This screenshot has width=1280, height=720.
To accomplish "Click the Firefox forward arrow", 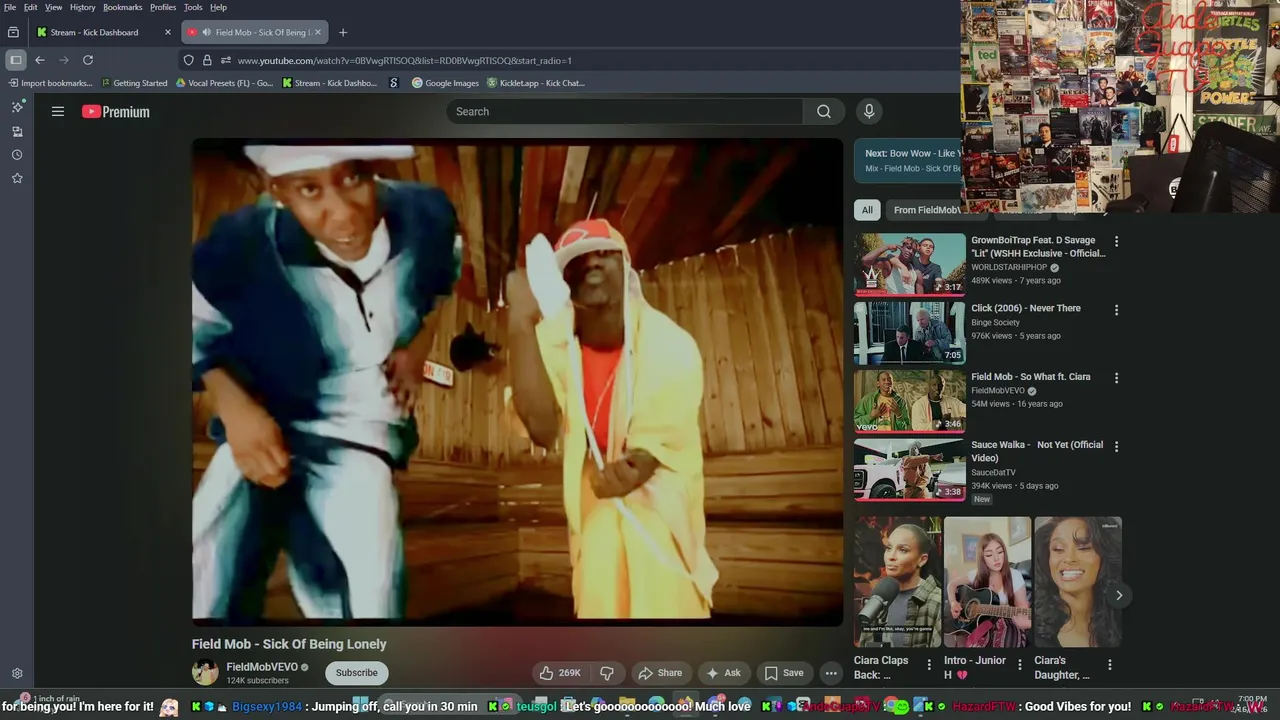I will (64, 60).
